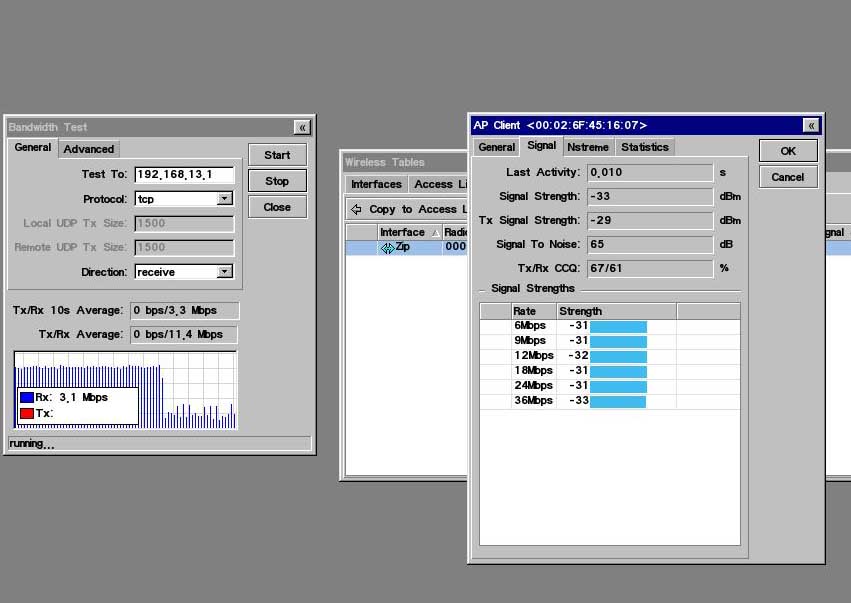
Task: Click the blue Rx legend swatch
Action: point(27,397)
